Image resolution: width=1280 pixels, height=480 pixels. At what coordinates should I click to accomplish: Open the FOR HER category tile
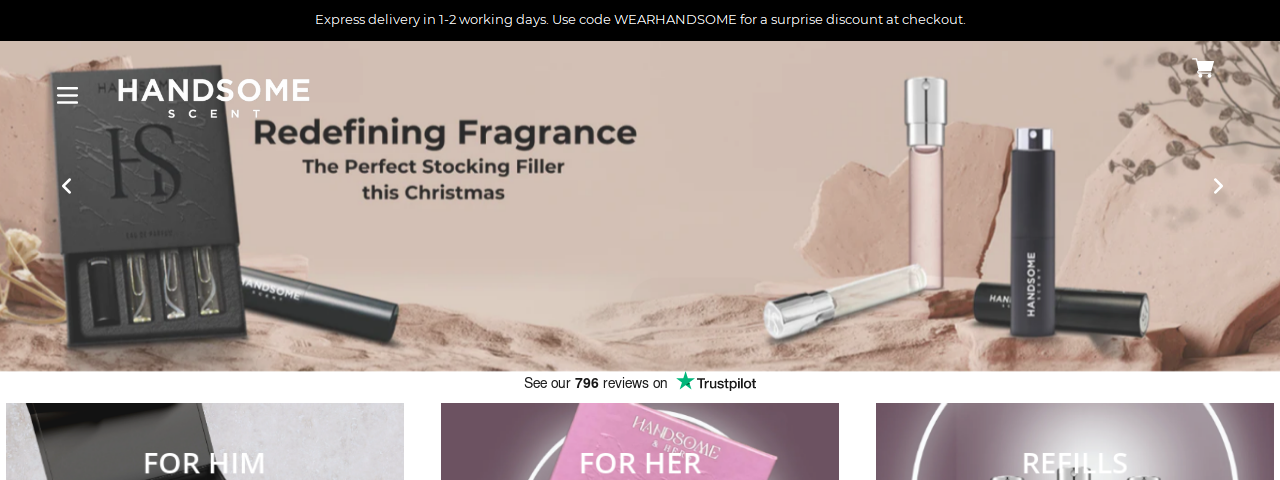coord(640,442)
